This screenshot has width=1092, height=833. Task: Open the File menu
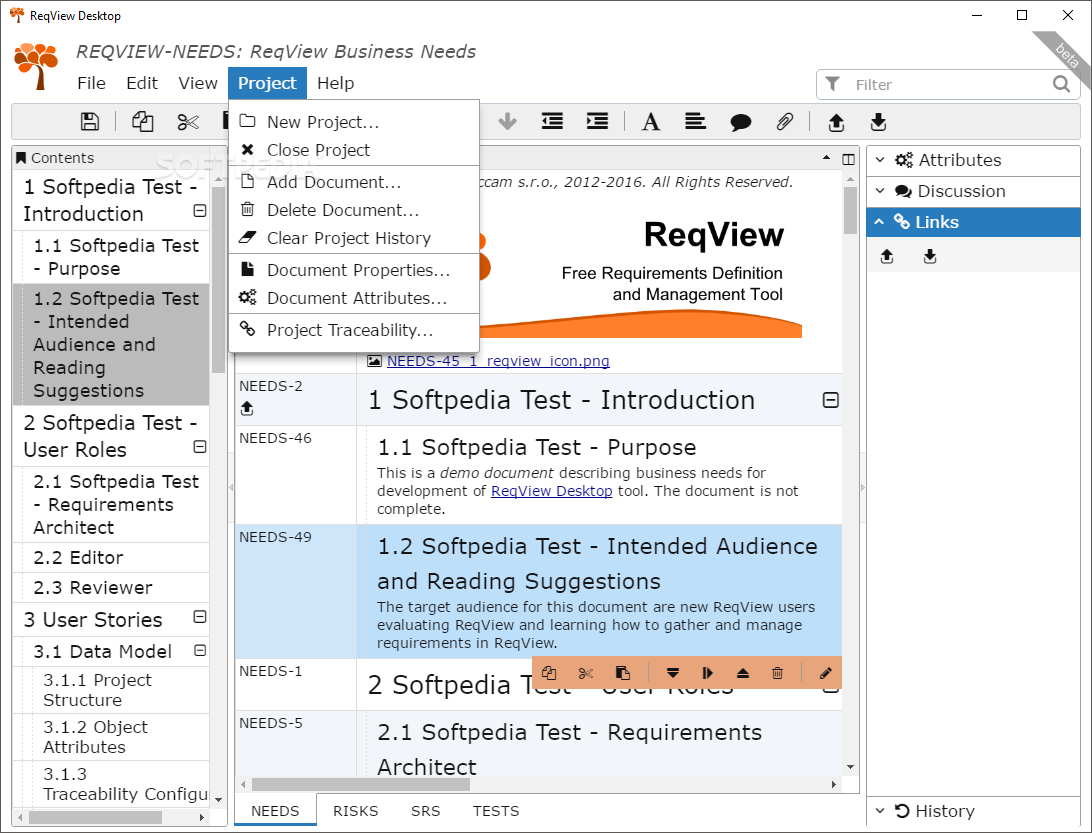point(91,83)
